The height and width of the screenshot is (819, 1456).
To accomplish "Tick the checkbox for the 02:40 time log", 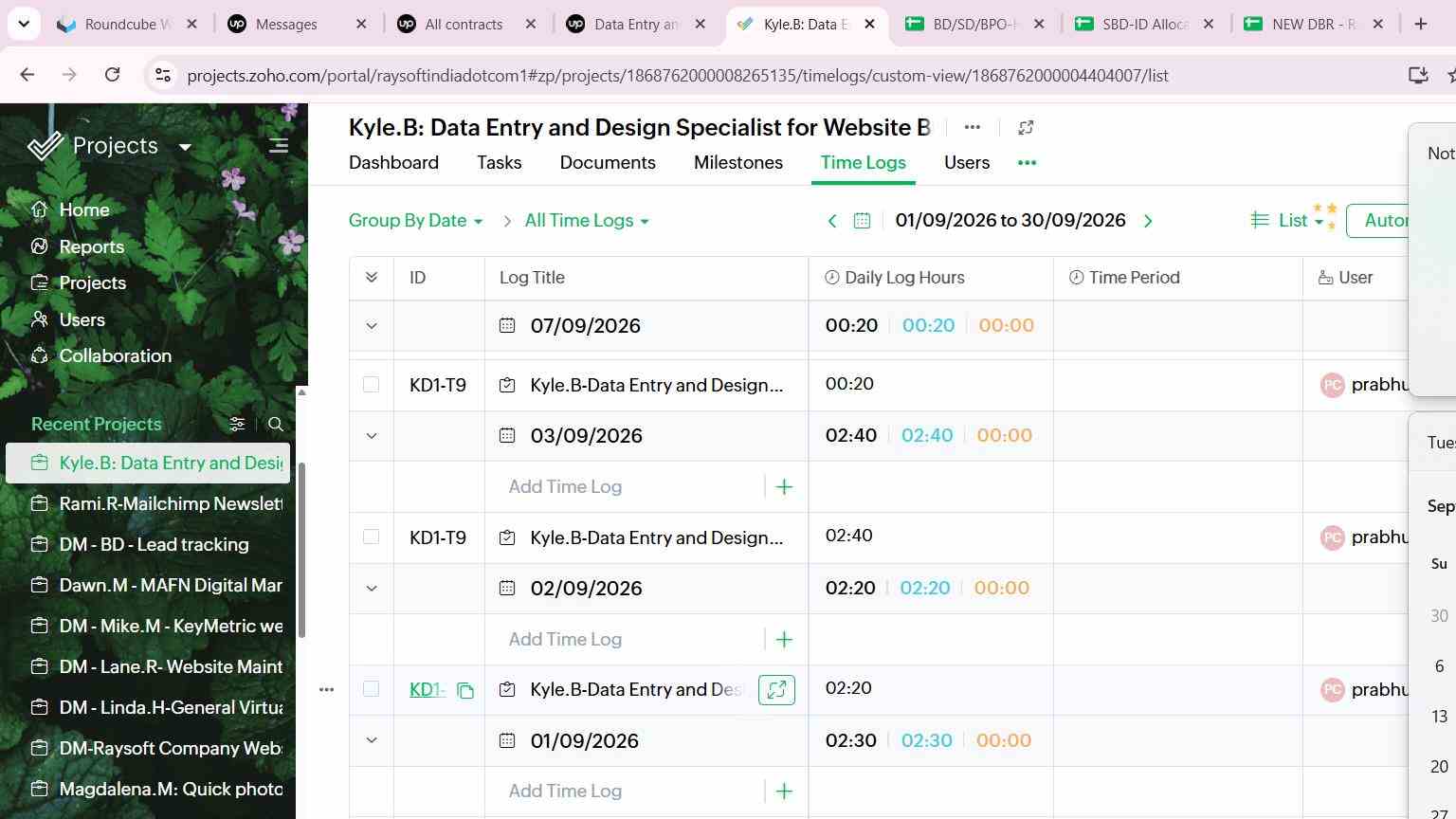I will pos(371,537).
